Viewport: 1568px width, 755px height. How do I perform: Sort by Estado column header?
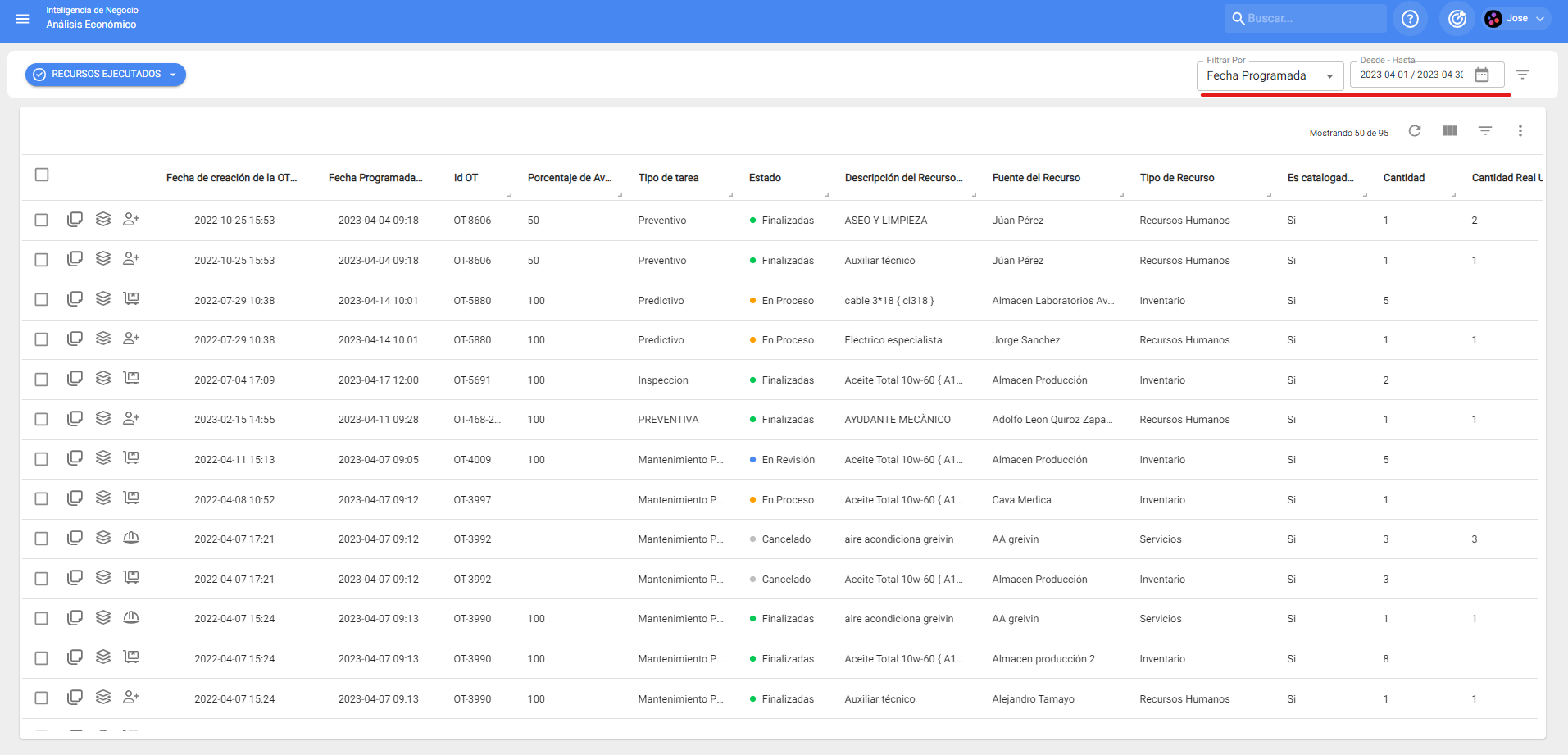[x=765, y=178]
